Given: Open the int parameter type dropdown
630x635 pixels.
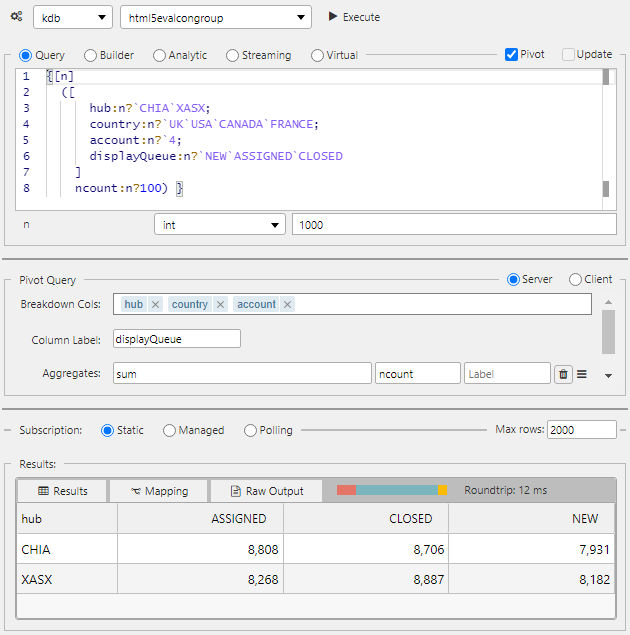Looking at the screenshot, I should [x=220, y=225].
